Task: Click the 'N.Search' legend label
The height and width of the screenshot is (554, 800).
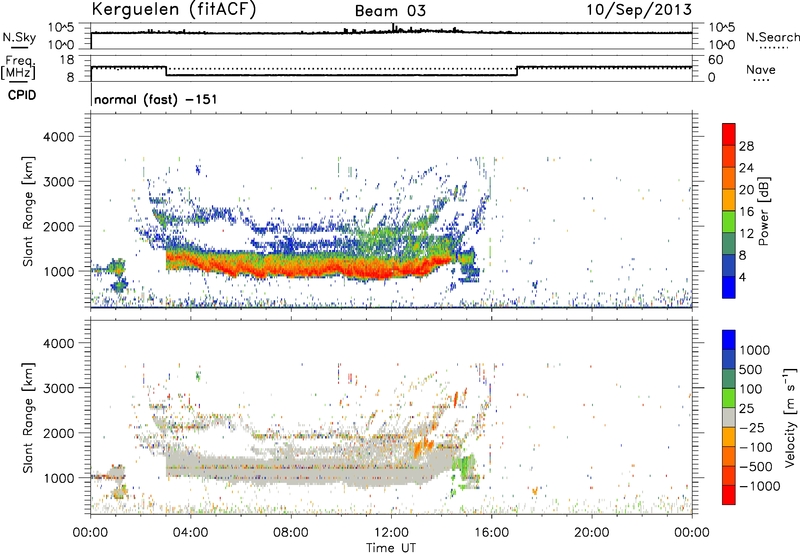Action: point(773,37)
